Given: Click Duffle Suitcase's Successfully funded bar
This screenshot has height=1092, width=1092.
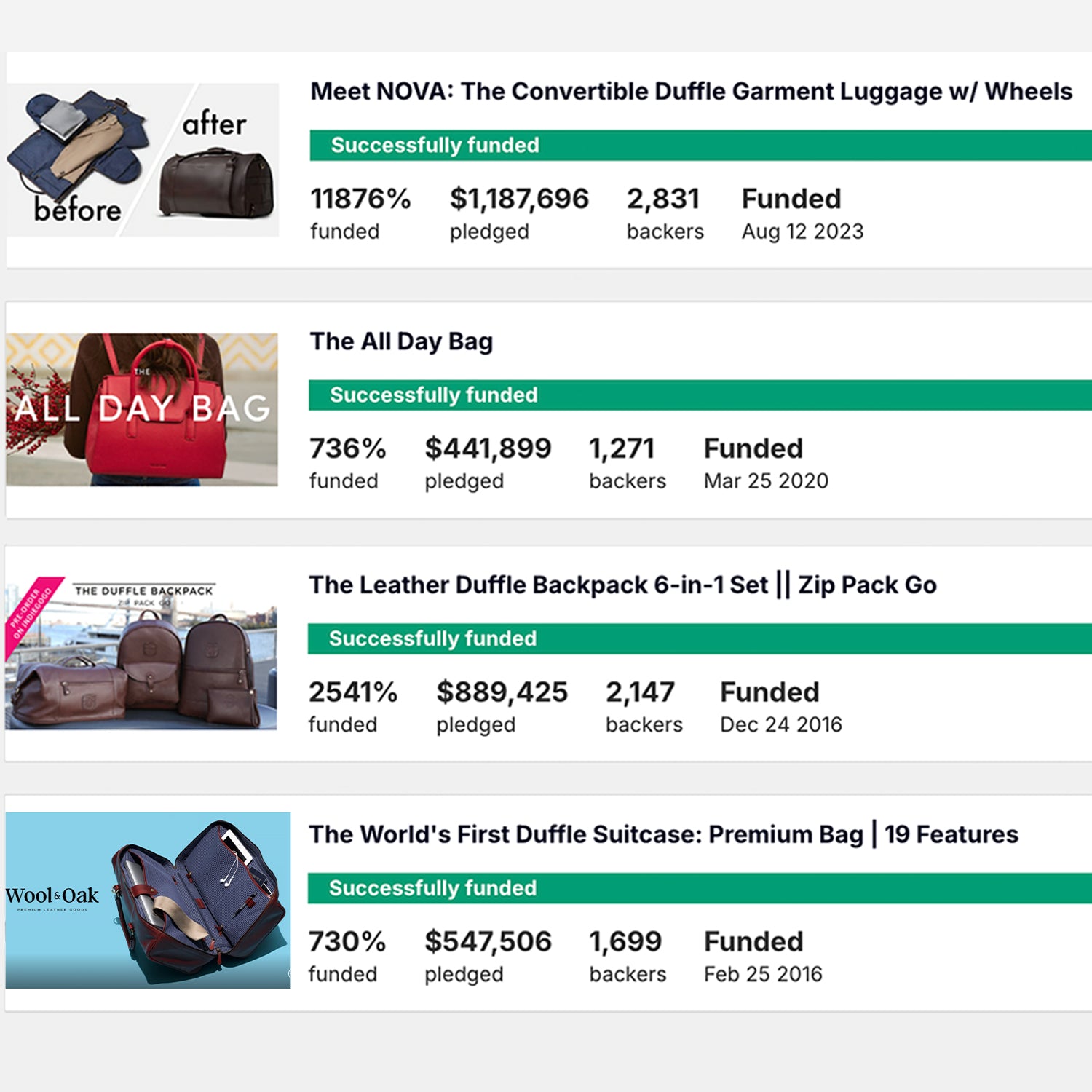Looking at the screenshot, I should click(x=700, y=888).
